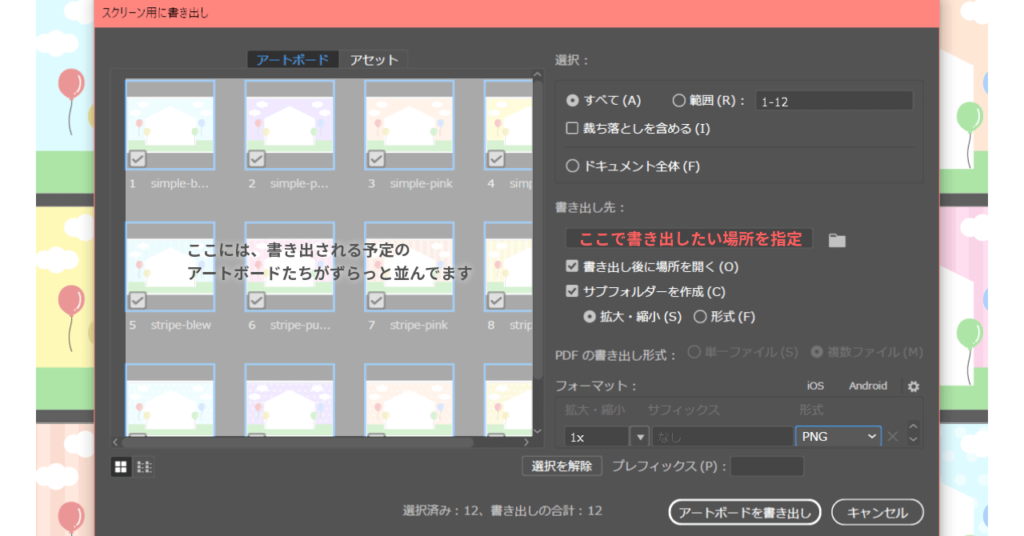The image size is (1024, 536).
Task: Select ドキュメント全体 (F) radio option
Action: 572,166
